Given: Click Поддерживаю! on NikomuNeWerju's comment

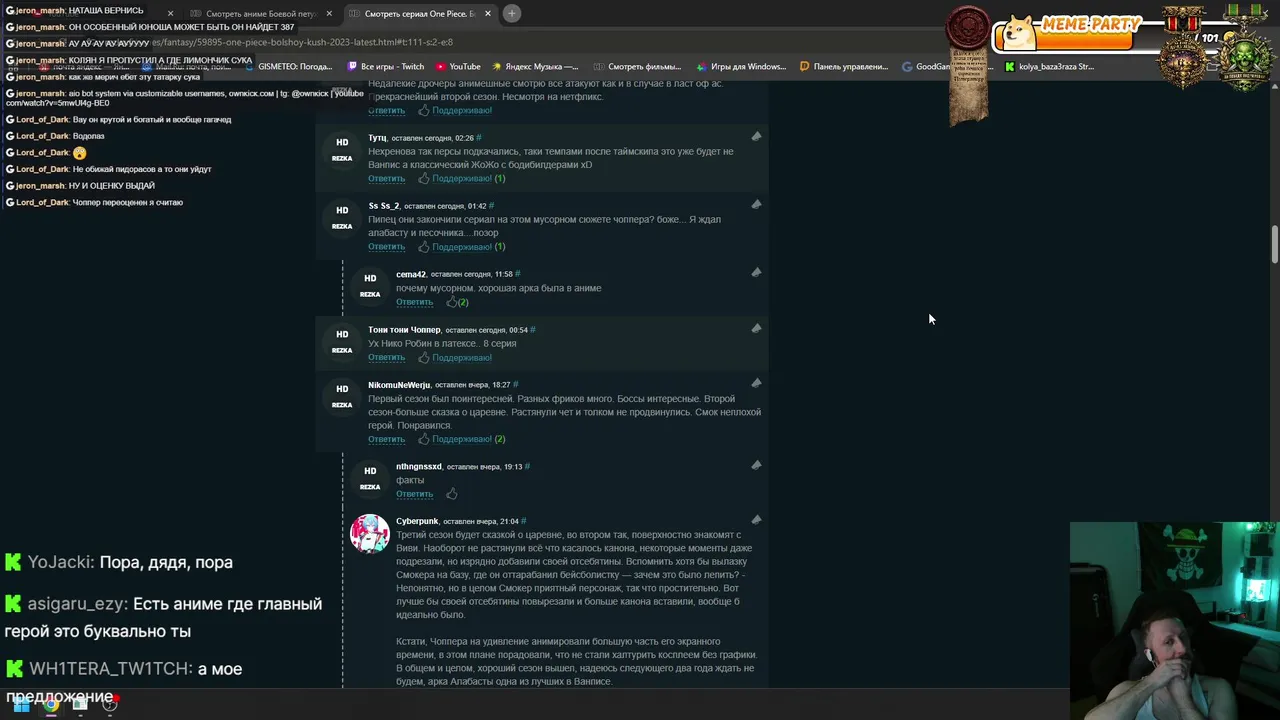Looking at the screenshot, I should (x=462, y=438).
